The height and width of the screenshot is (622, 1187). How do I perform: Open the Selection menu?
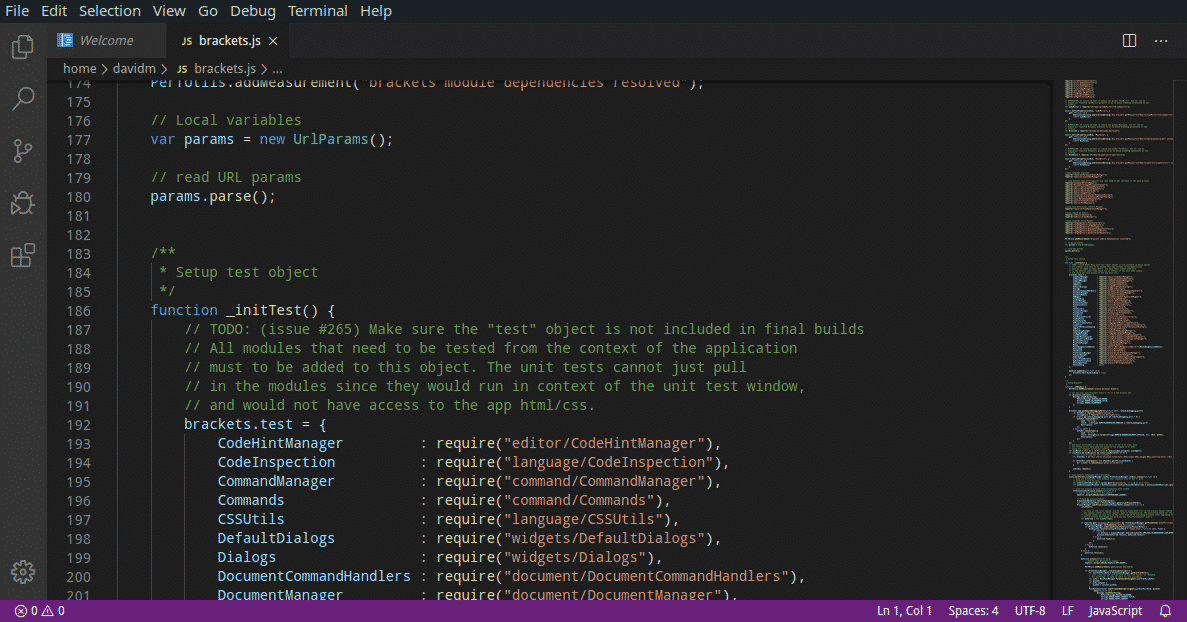110,11
